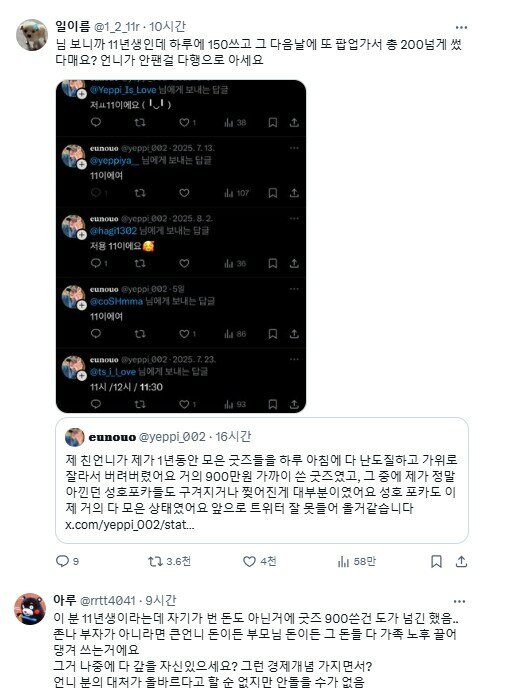Viewport: 507px width, 692px height.
Task: Open 일이름 puppy profile avatar
Action: pyautogui.click(x=32, y=35)
